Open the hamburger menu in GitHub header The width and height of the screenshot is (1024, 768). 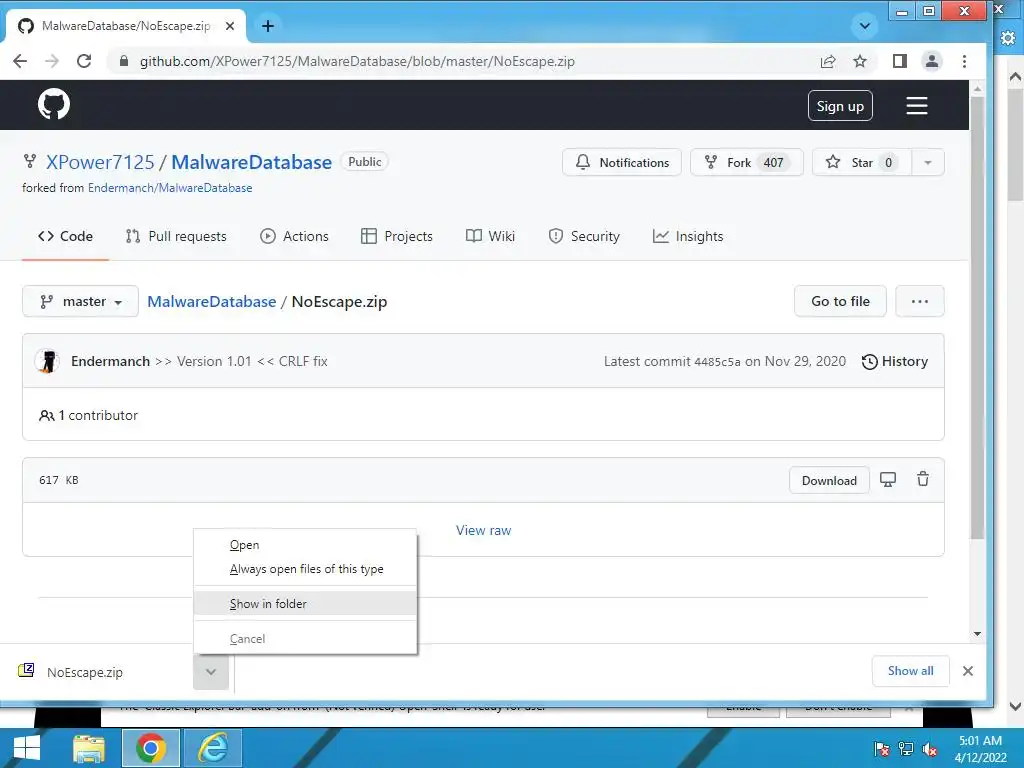(917, 106)
